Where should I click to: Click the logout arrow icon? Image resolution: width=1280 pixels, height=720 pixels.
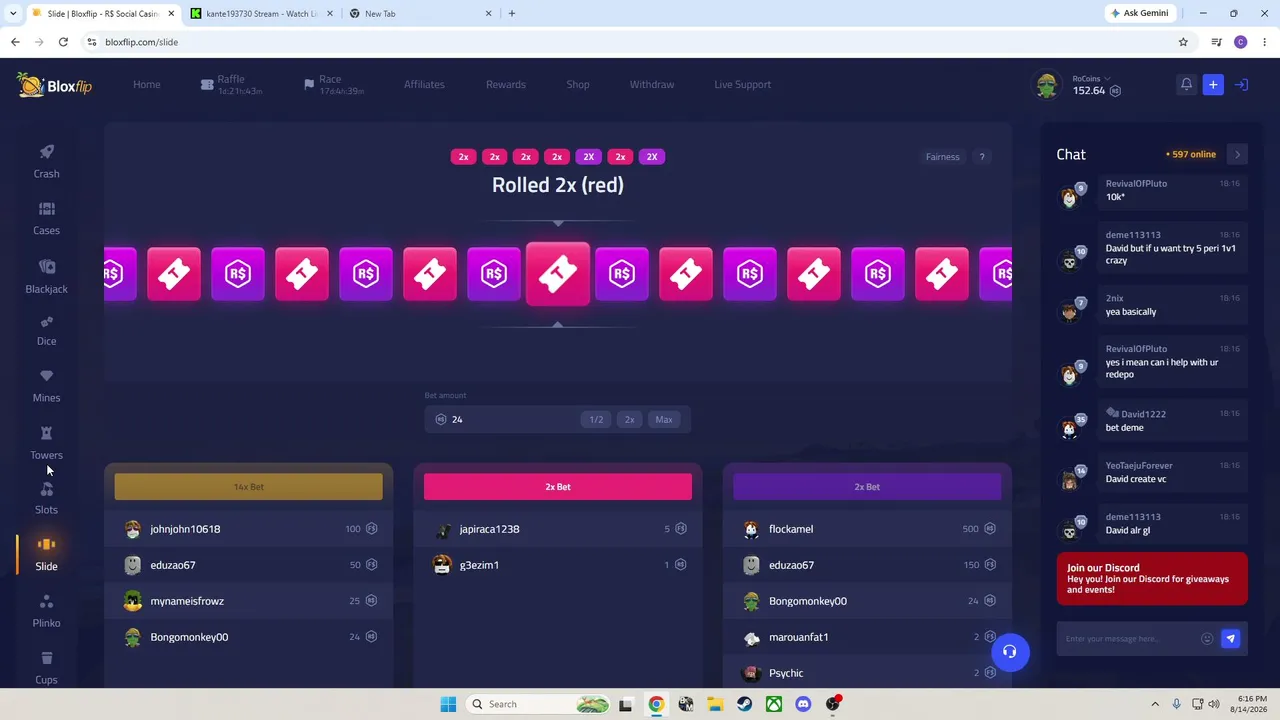click(x=1241, y=85)
